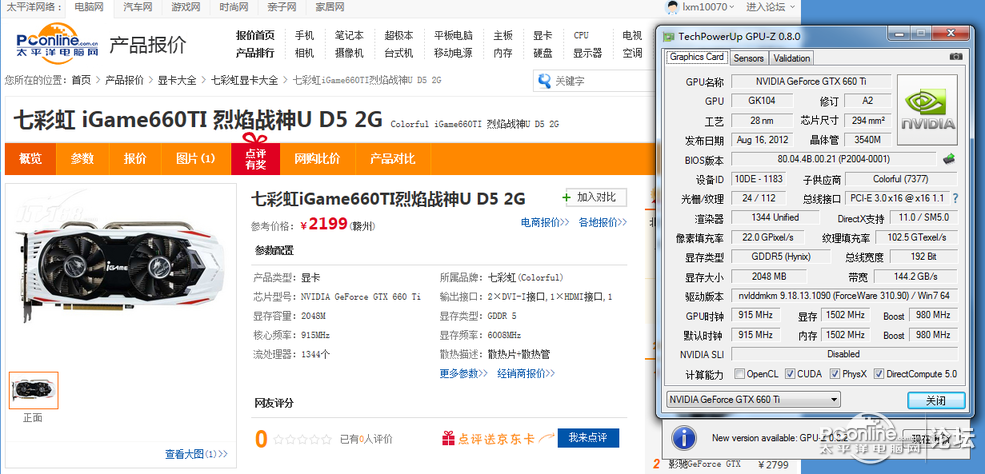Screen dimensions: 985x474
Task: Open the GPU selection dropdown in GPU-Z
Action: coord(753,399)
